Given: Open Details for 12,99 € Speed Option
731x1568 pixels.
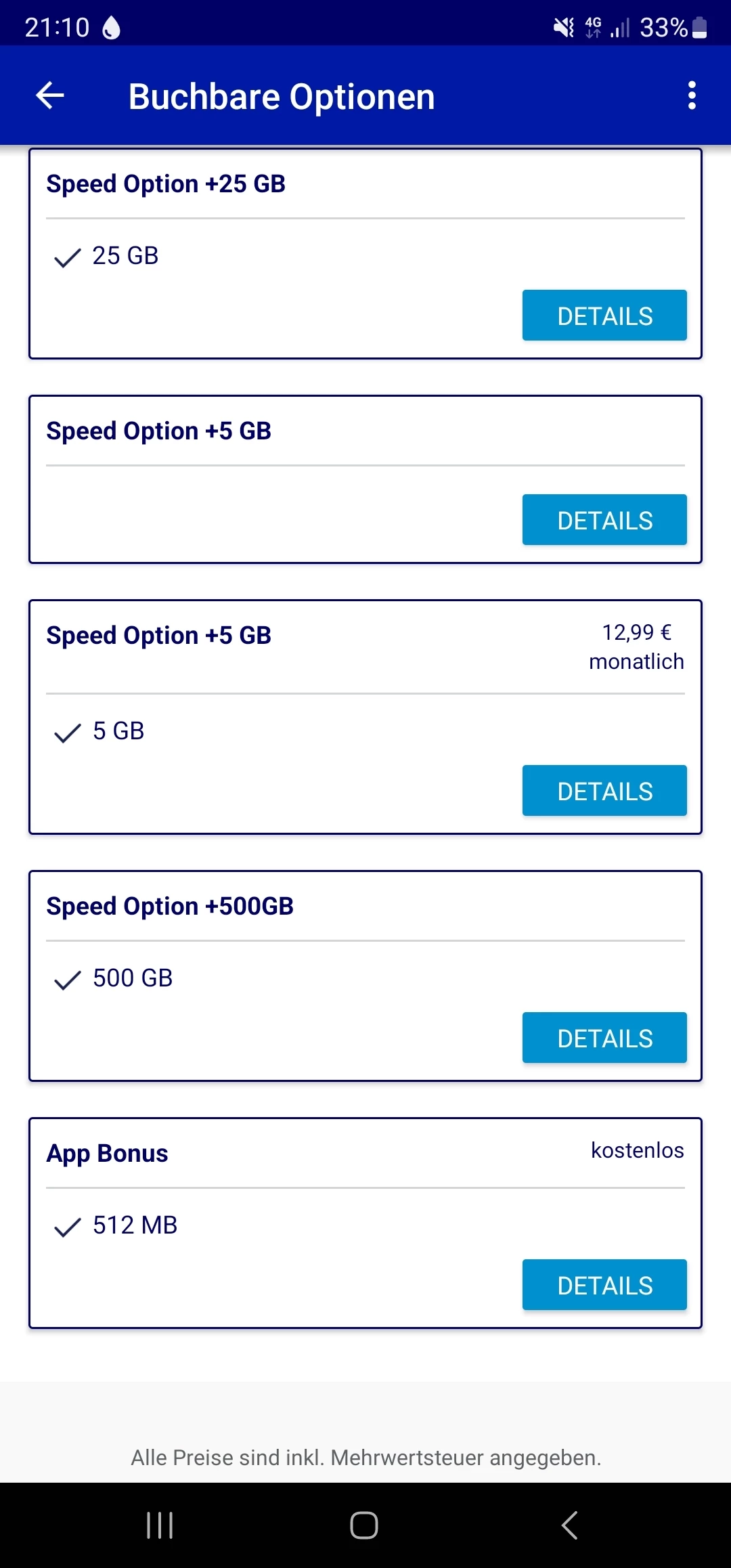Looking at the screenshot, I should (x=604, y=791).
